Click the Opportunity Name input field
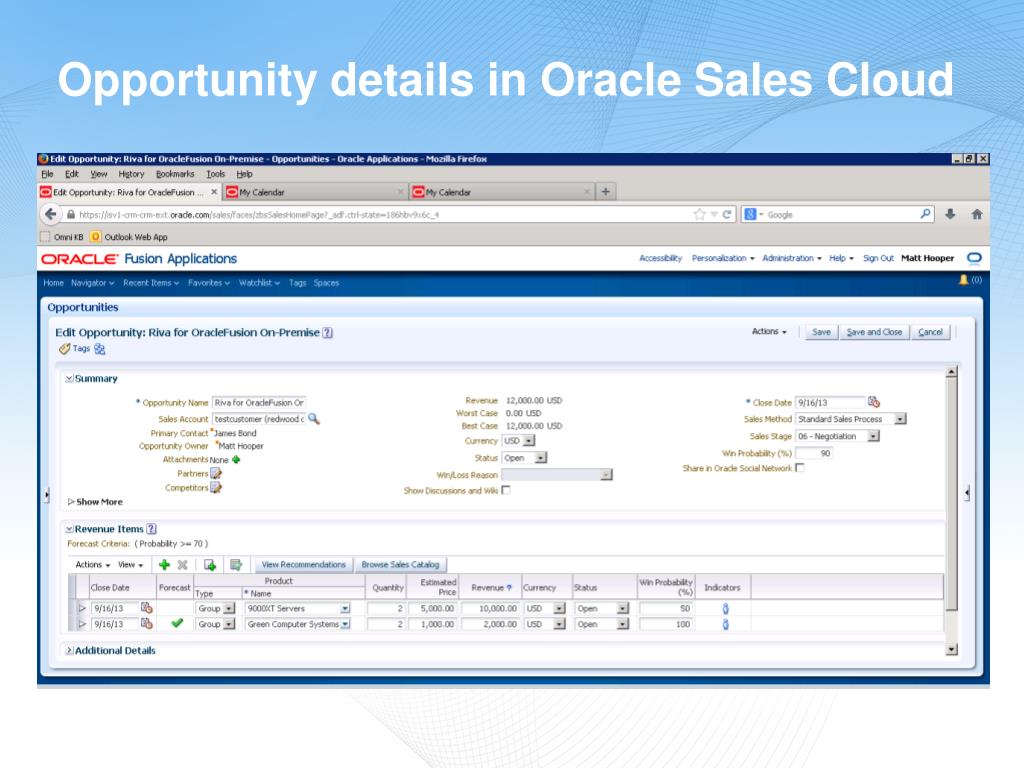The image size is (1024, 768). pyautogui.click(x=259, y=402)
